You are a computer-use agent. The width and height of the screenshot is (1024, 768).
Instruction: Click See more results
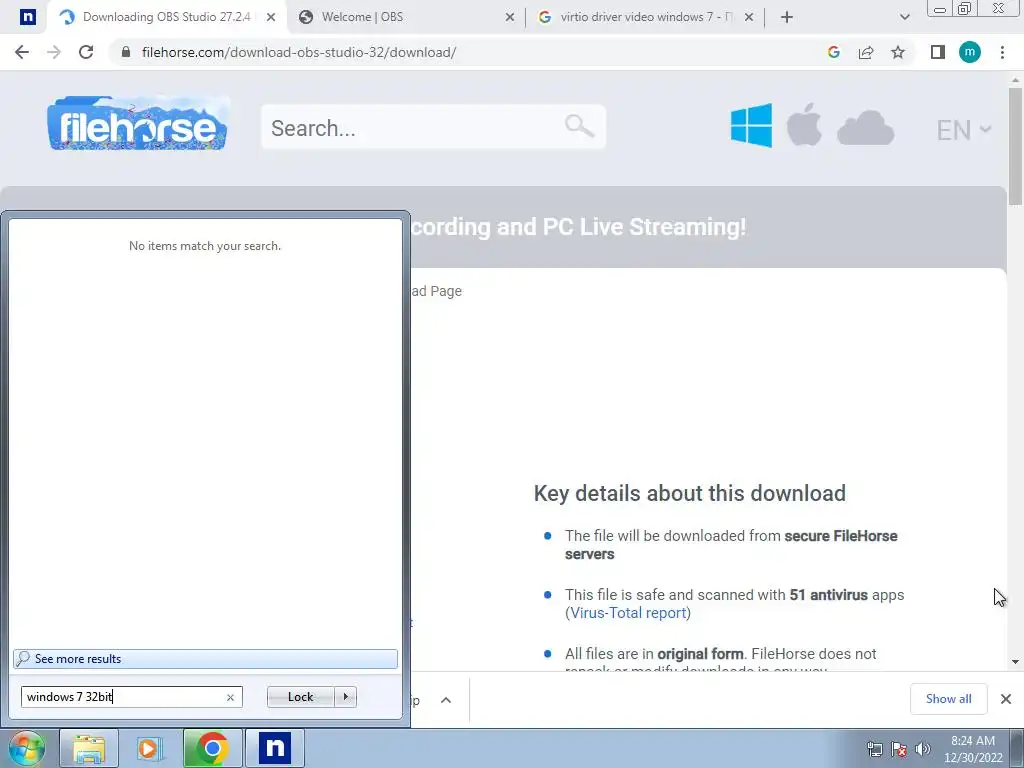[205, 658]
